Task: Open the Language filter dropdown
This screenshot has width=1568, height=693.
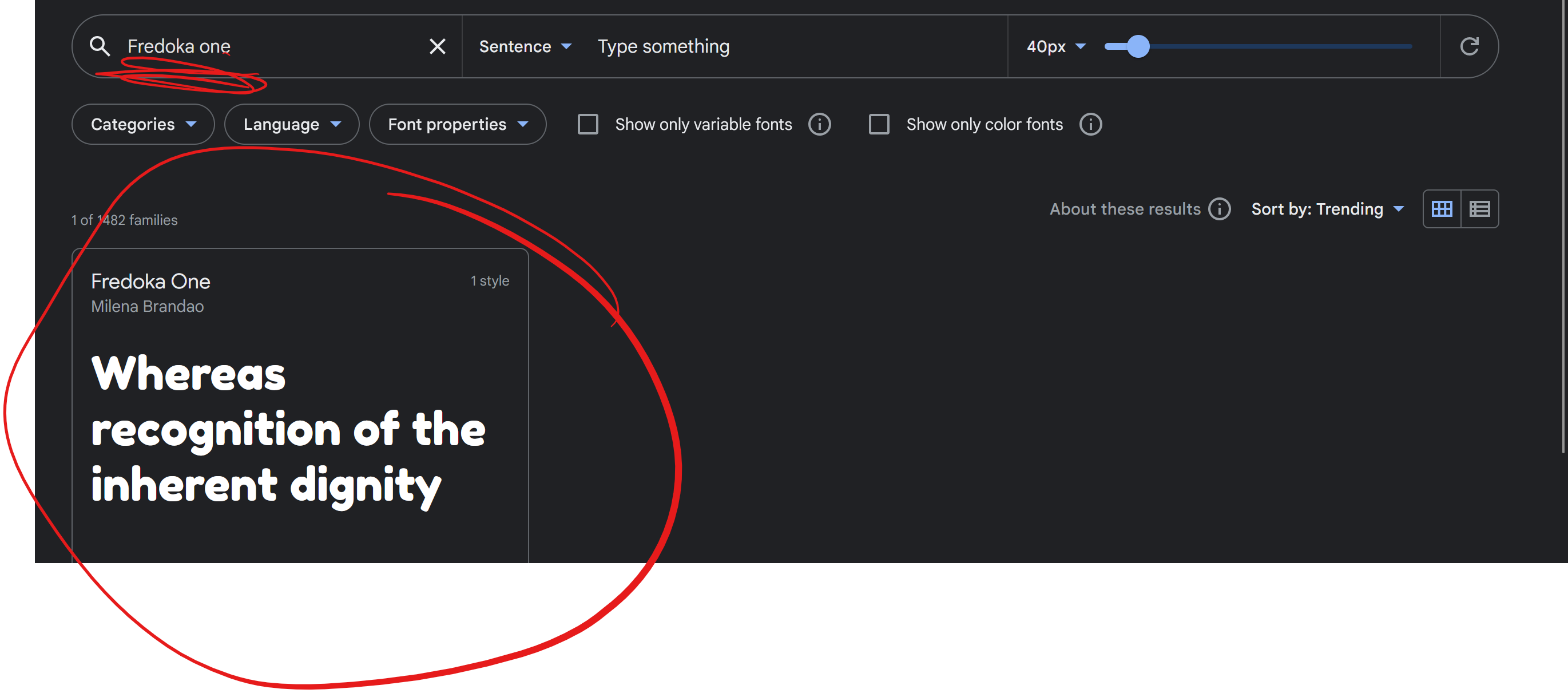Action: tap(292, 124)
